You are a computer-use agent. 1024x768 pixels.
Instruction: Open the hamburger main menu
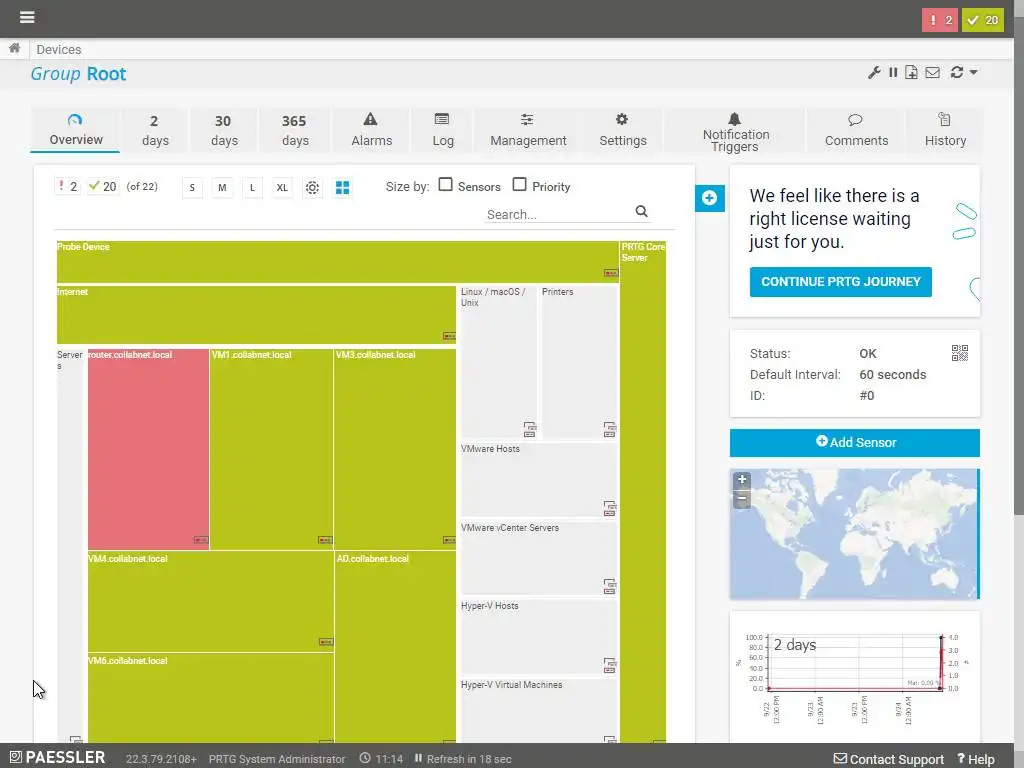(27, 17)
